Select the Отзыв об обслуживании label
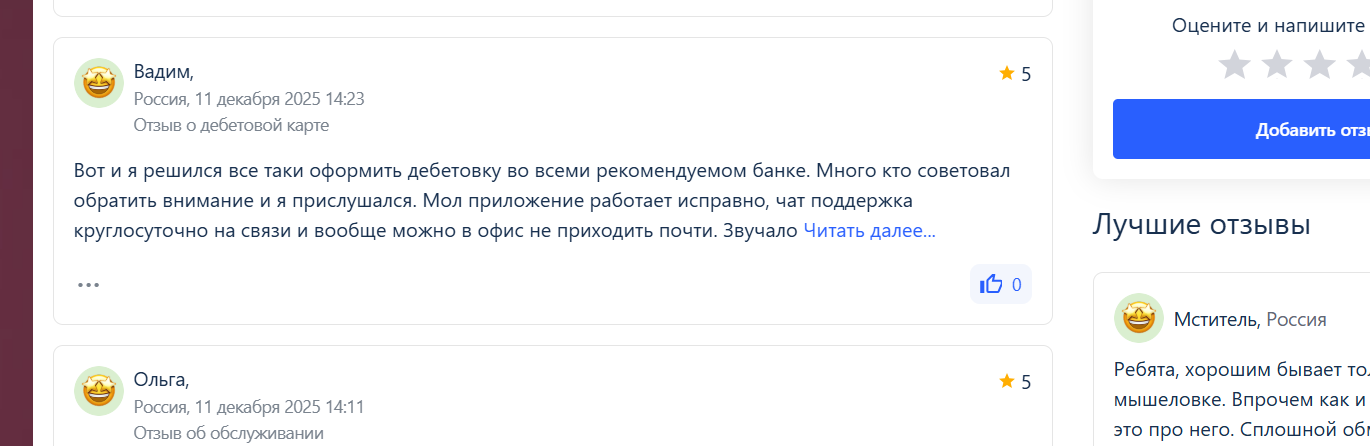The height and width of the screenshot is (446, 1370). point(228,433)
